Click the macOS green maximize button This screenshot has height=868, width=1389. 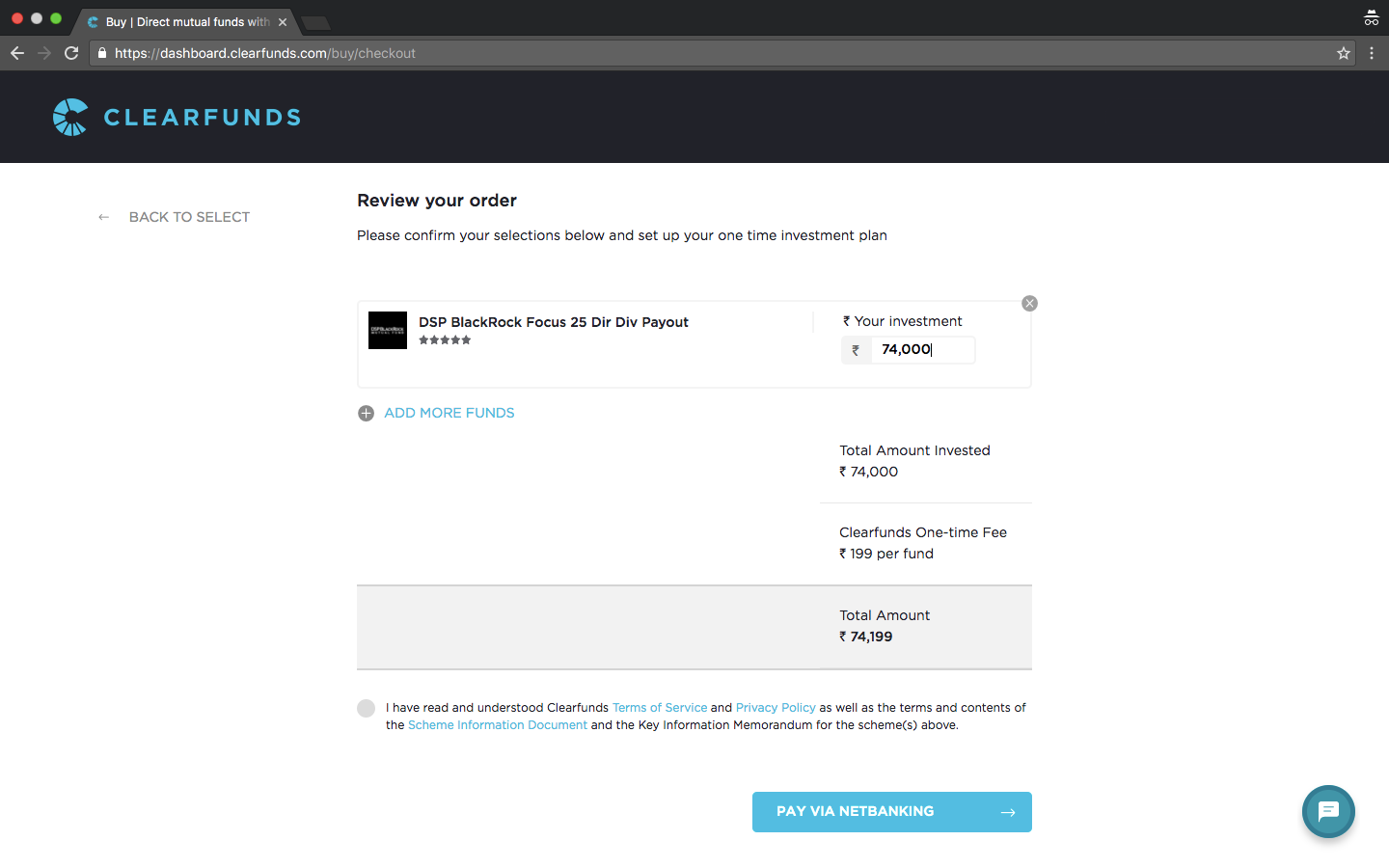(56, 18)
